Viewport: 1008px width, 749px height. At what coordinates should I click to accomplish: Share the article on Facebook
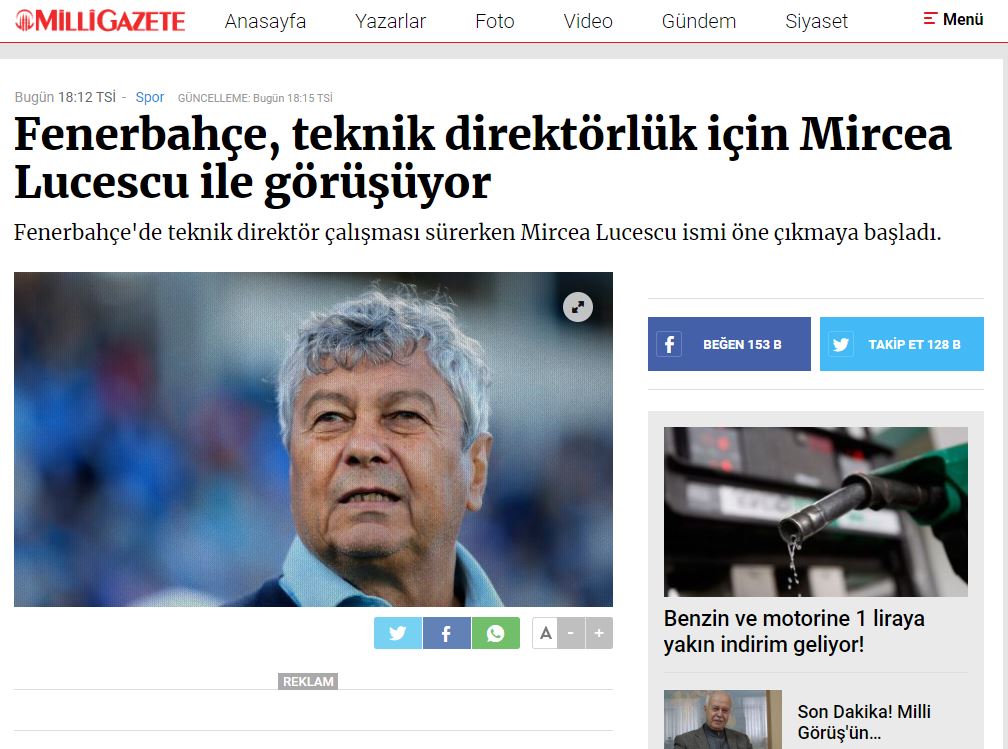point(447,633)
